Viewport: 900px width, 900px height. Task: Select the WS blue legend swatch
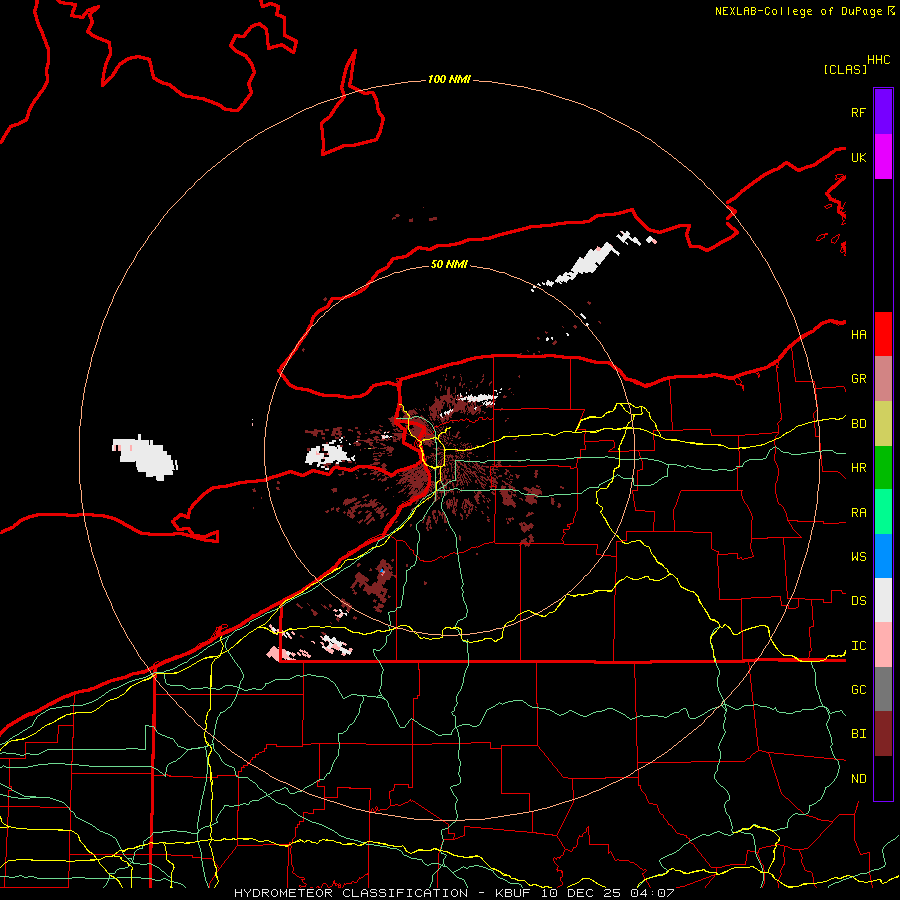pos(883,556)
